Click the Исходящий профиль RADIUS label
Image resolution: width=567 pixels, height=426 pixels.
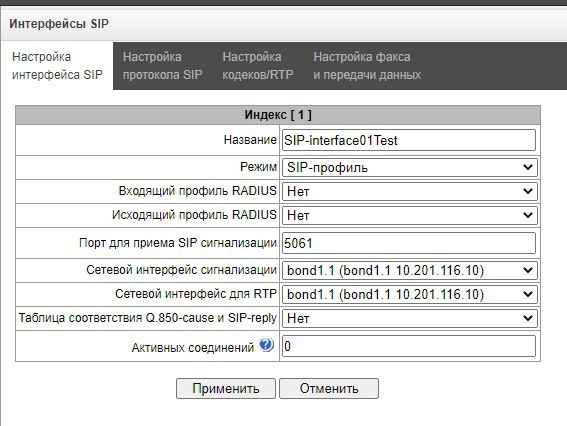click(x=194, y=215)
